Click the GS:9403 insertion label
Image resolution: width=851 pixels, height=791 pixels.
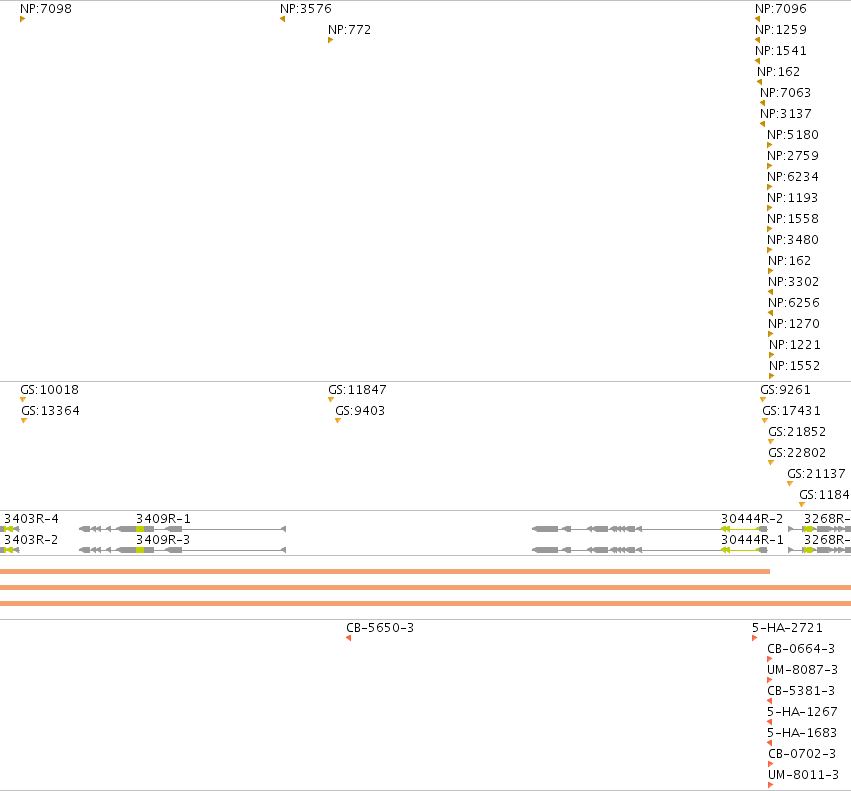pos(360,411)
